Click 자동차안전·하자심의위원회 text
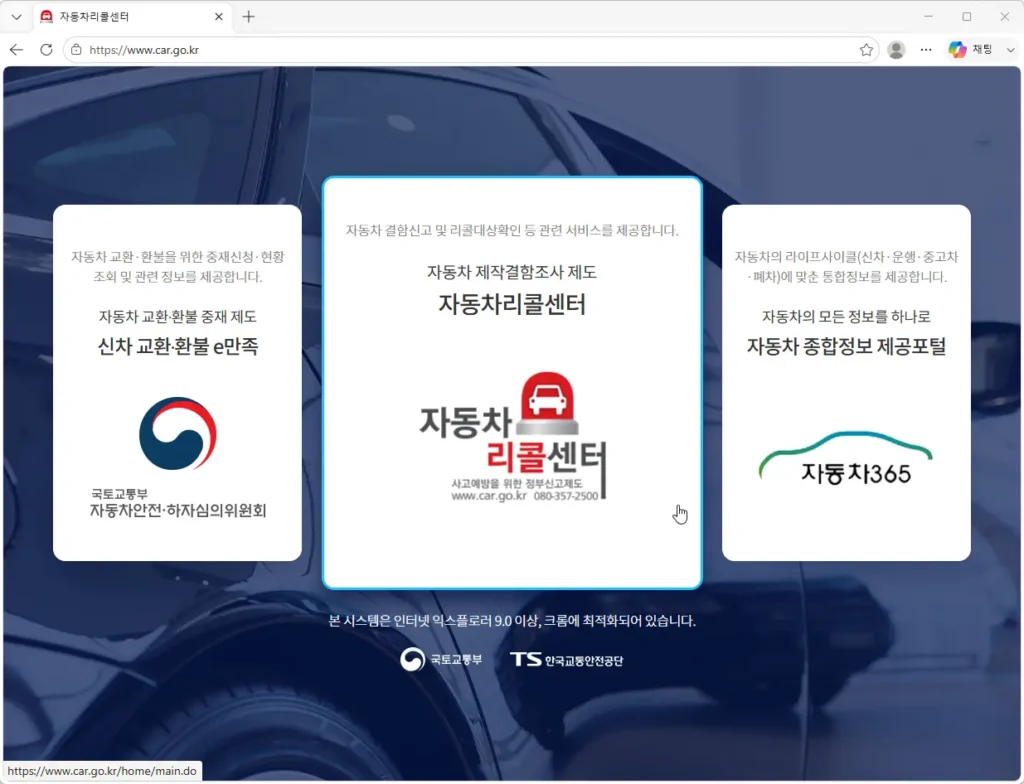Image resolution: width=1024 pixels, height=784 pixels. pos(178,511)
